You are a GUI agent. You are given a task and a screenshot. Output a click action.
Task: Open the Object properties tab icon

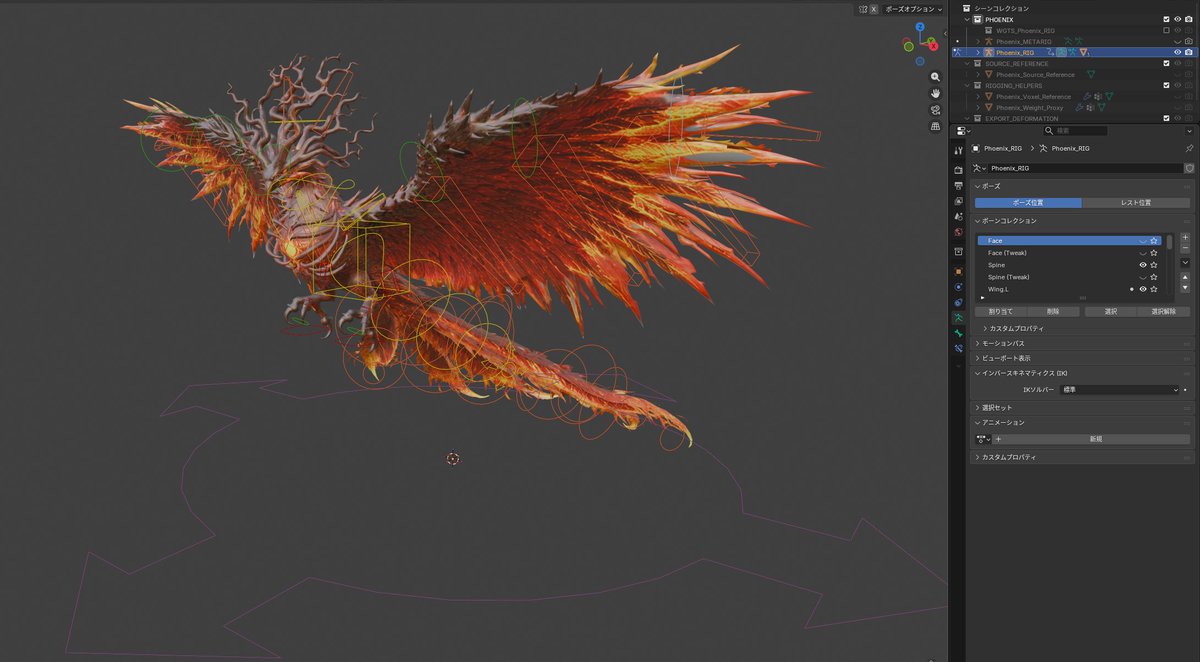point(959,271)
